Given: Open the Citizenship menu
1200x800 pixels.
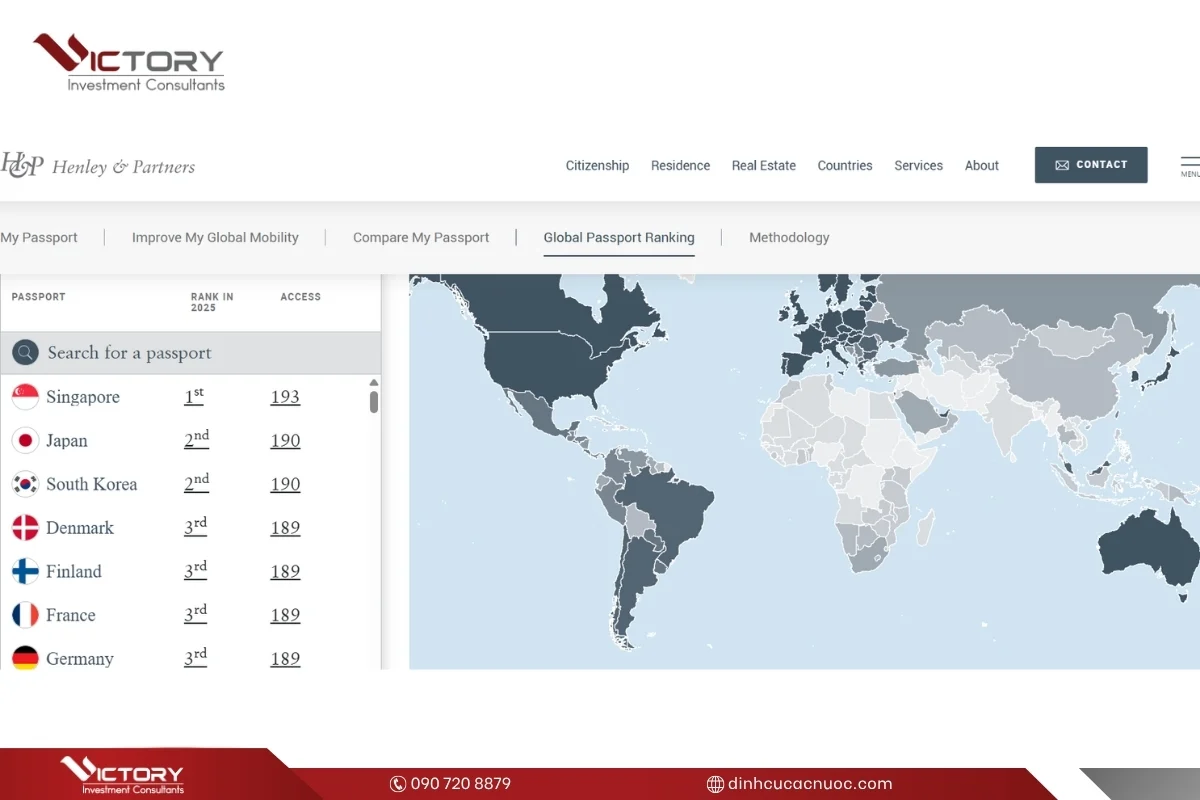Looking at the screenshot, I should point(597,166).
